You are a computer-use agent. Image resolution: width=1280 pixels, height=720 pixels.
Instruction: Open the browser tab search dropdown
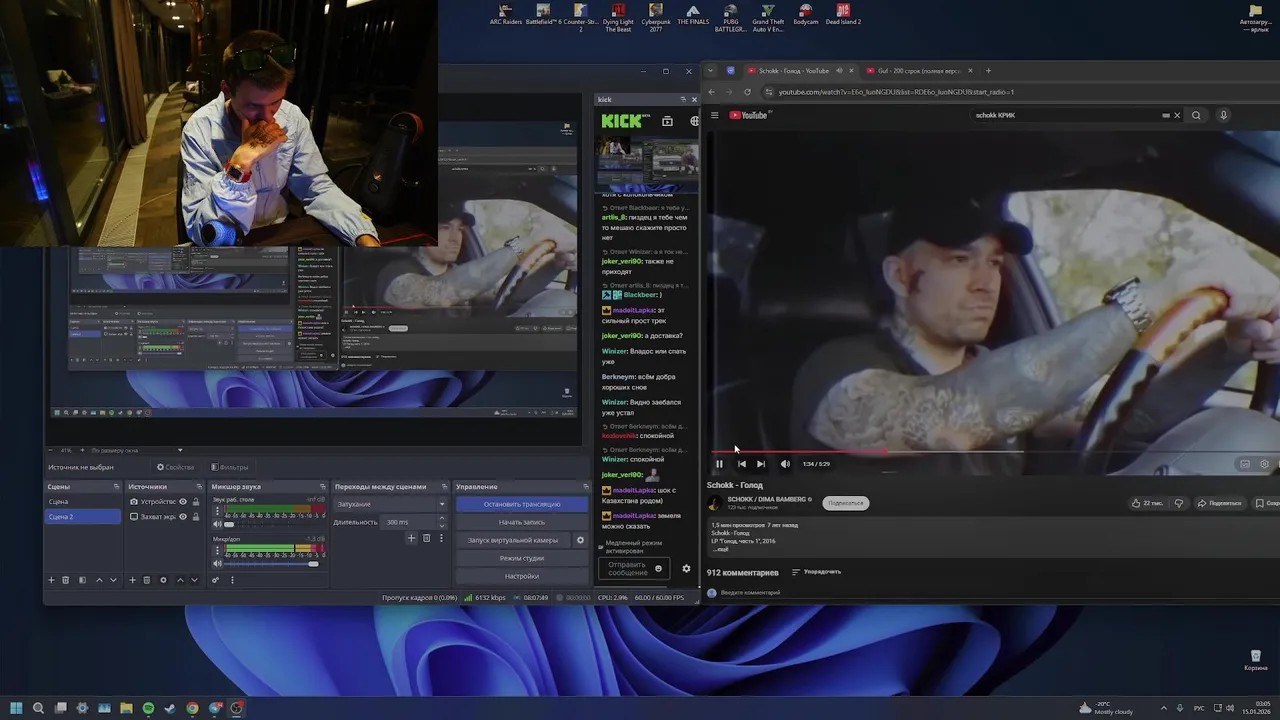tap(711, 71)
